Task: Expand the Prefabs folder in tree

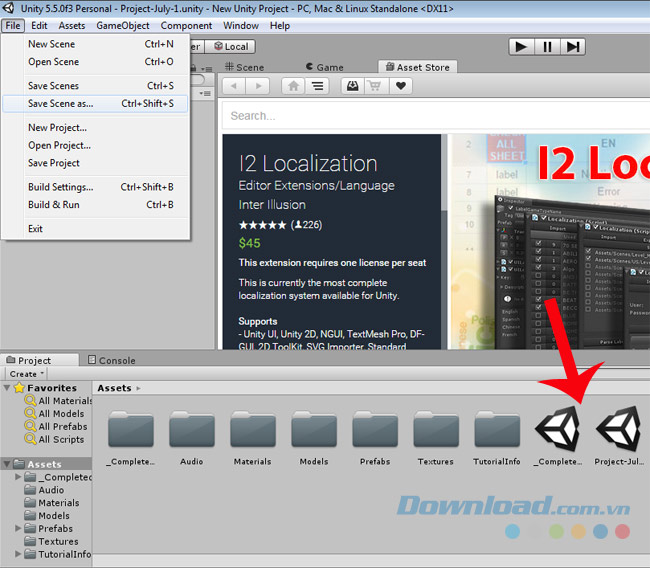Action: pos(19,528)
